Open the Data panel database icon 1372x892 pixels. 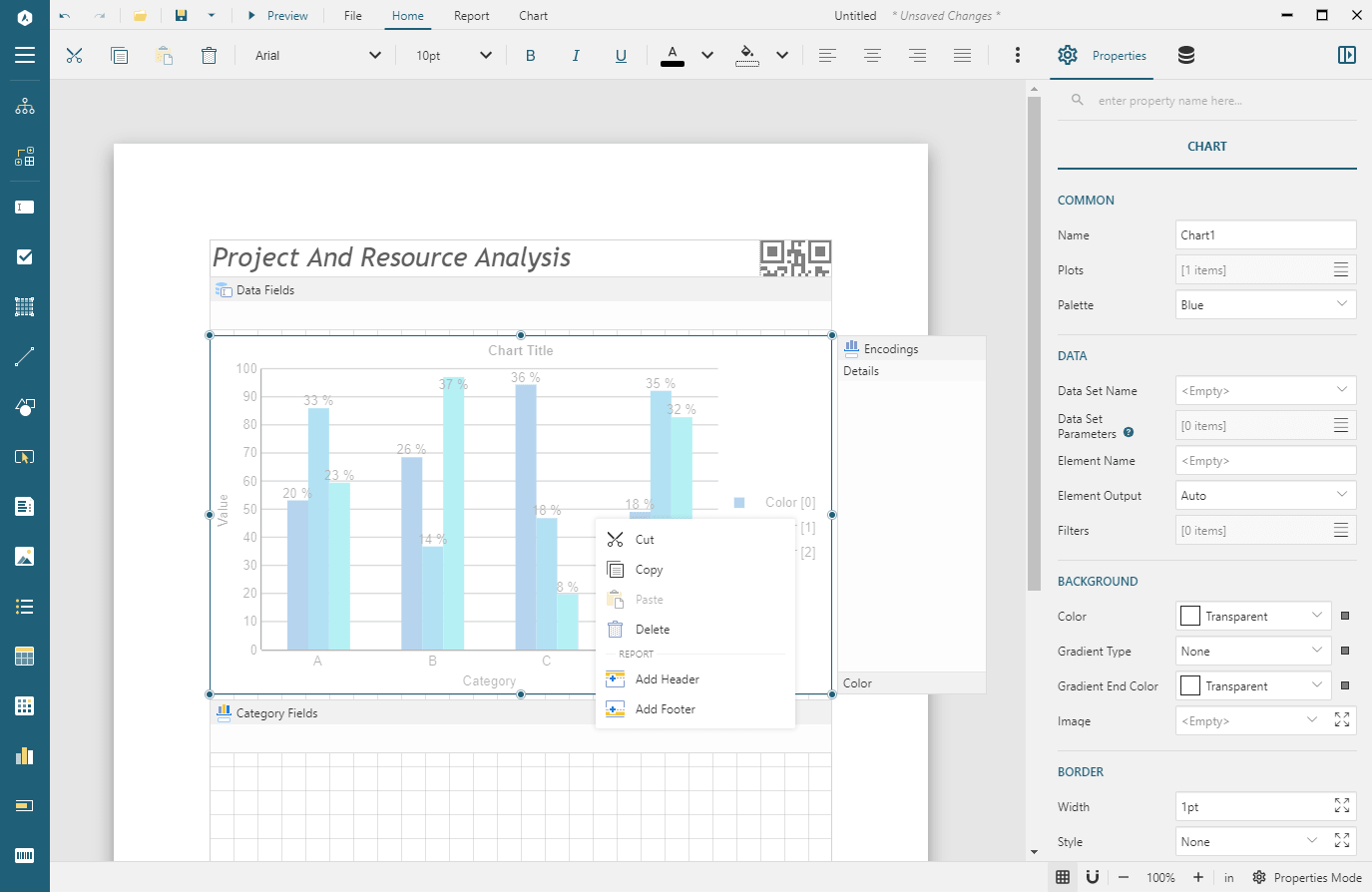(x=1185, y=56)
